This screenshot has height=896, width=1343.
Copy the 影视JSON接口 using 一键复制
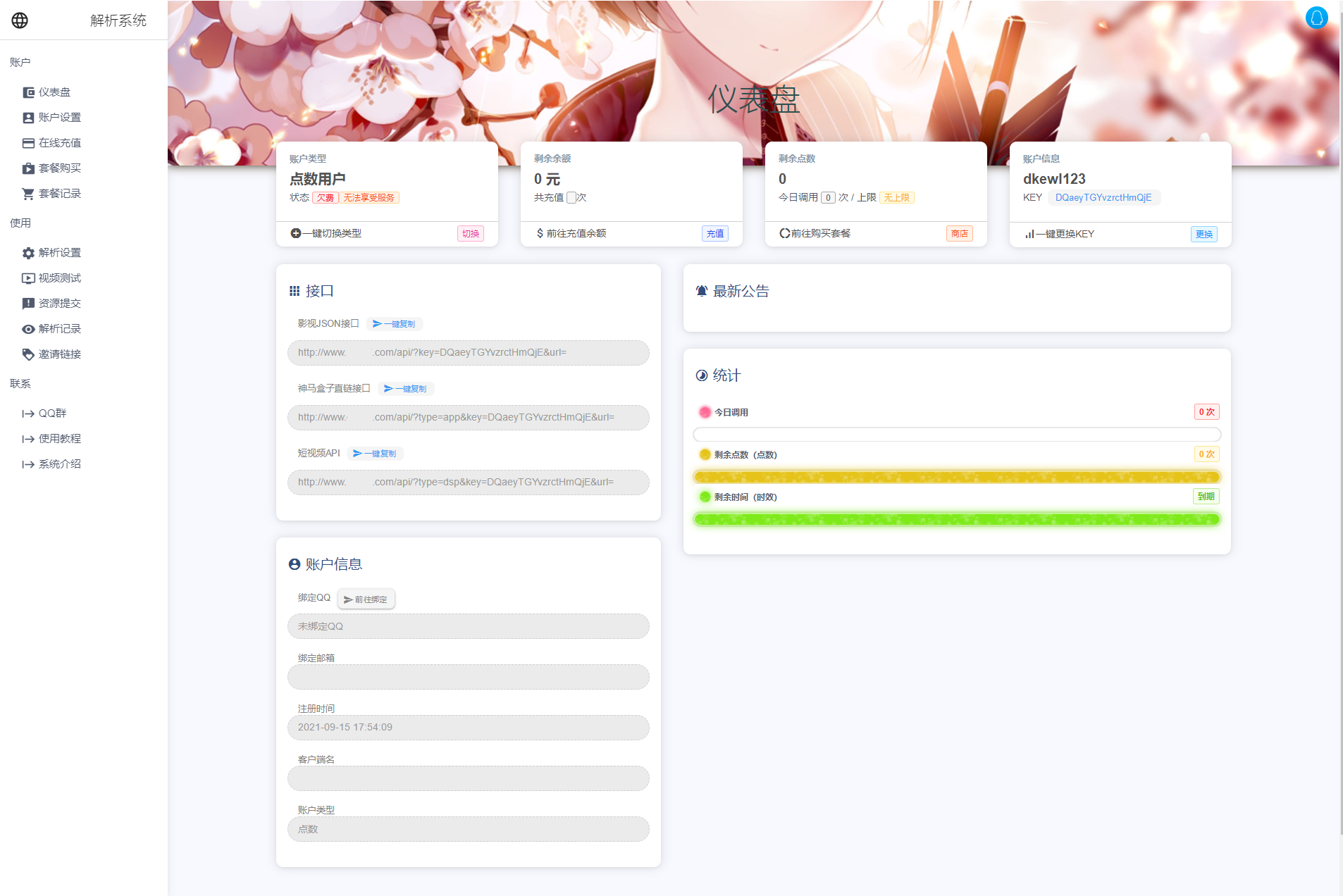click(395, 323)
